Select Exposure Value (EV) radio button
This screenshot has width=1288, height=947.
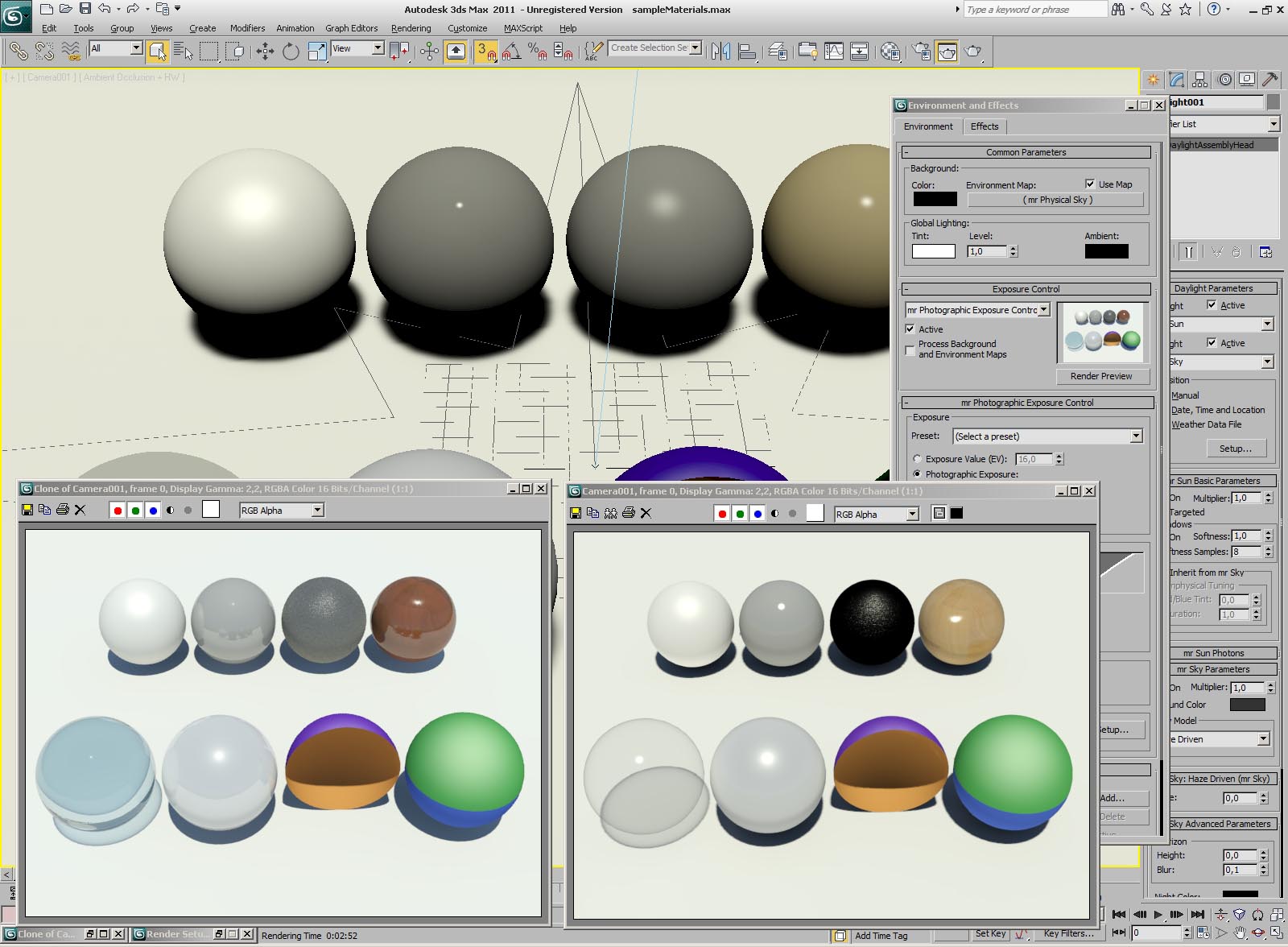917,459
